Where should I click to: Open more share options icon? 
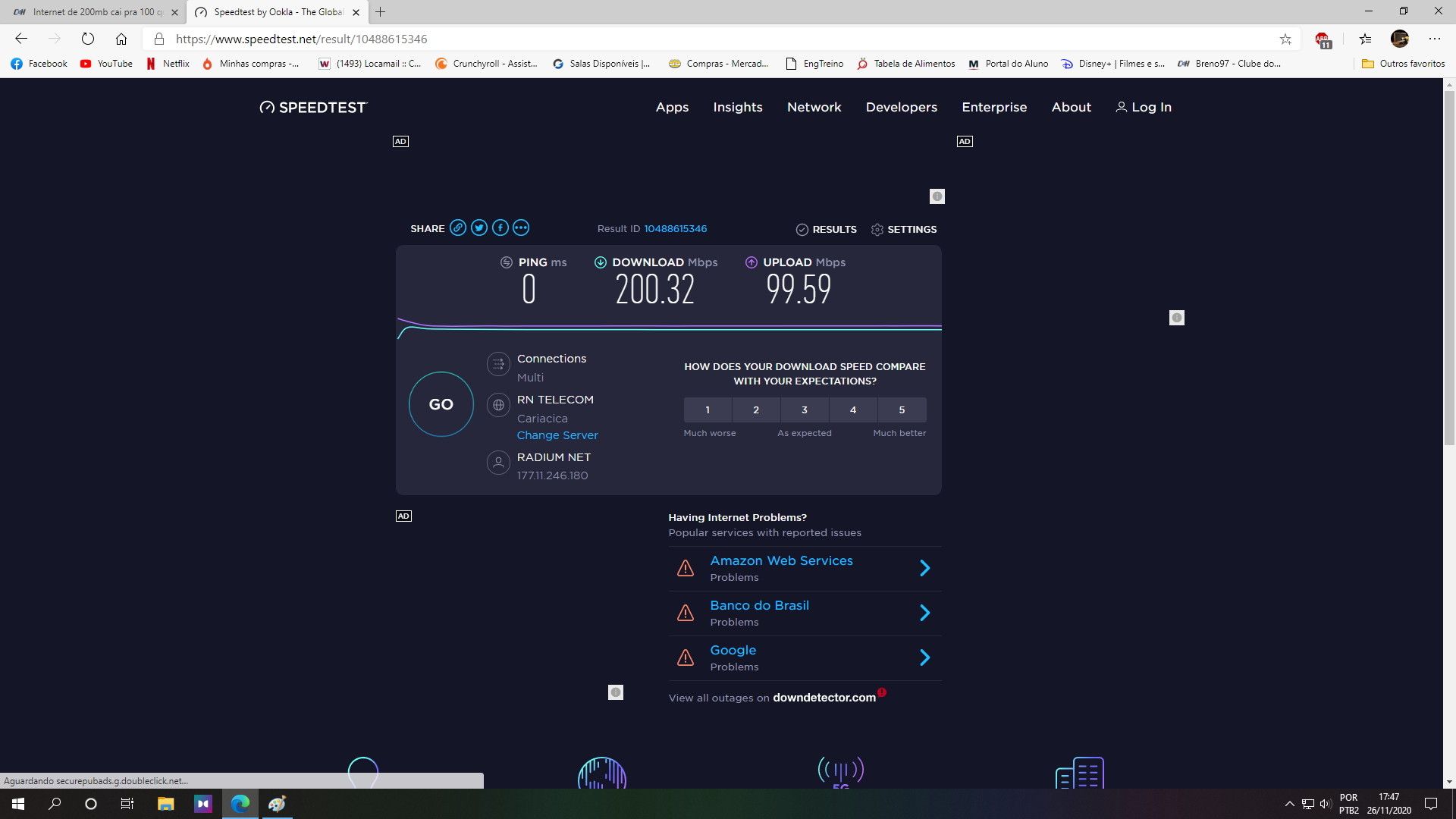tap(521, 228)
